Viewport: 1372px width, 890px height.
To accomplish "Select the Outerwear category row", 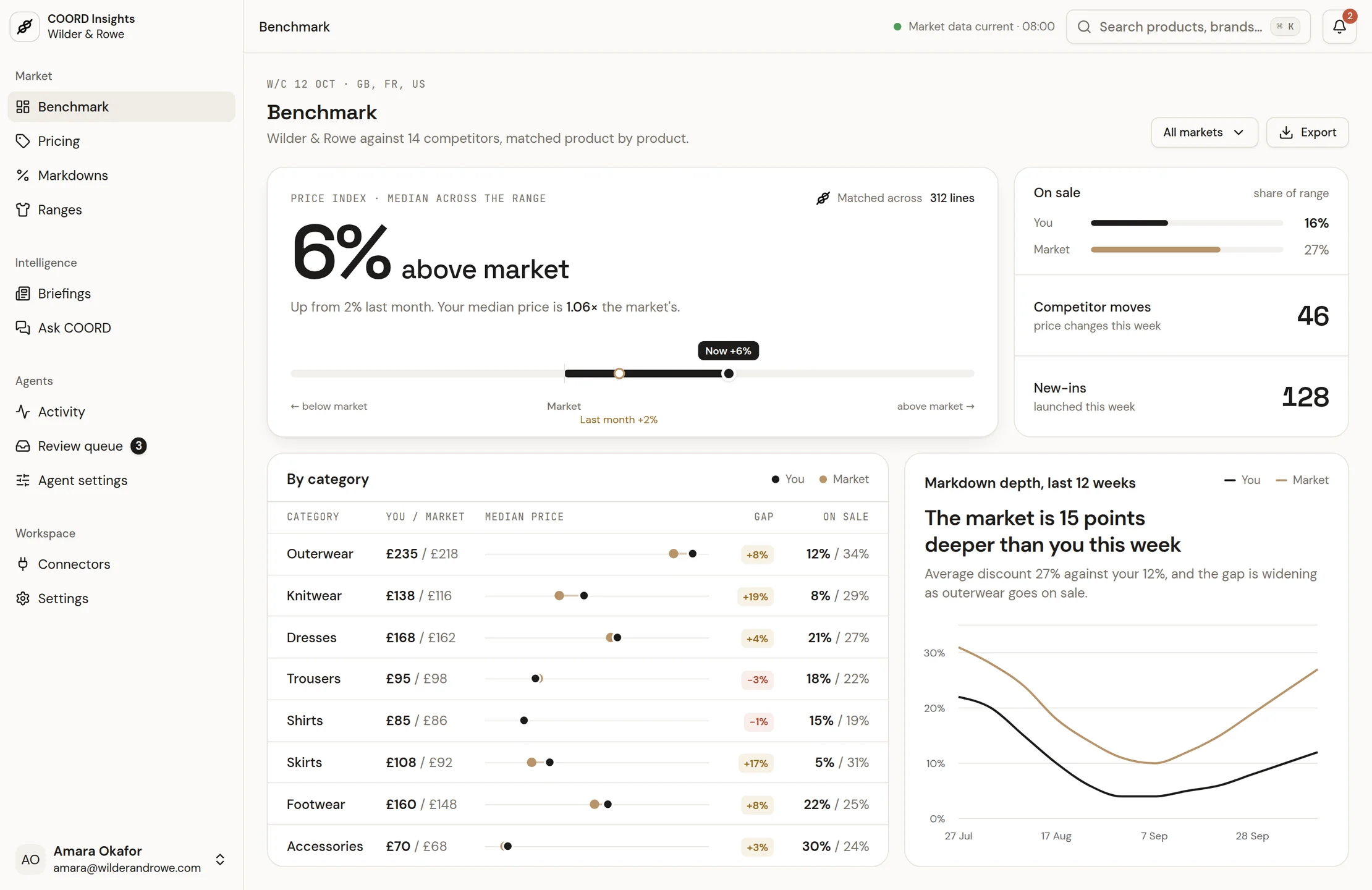I will [577, 554].
